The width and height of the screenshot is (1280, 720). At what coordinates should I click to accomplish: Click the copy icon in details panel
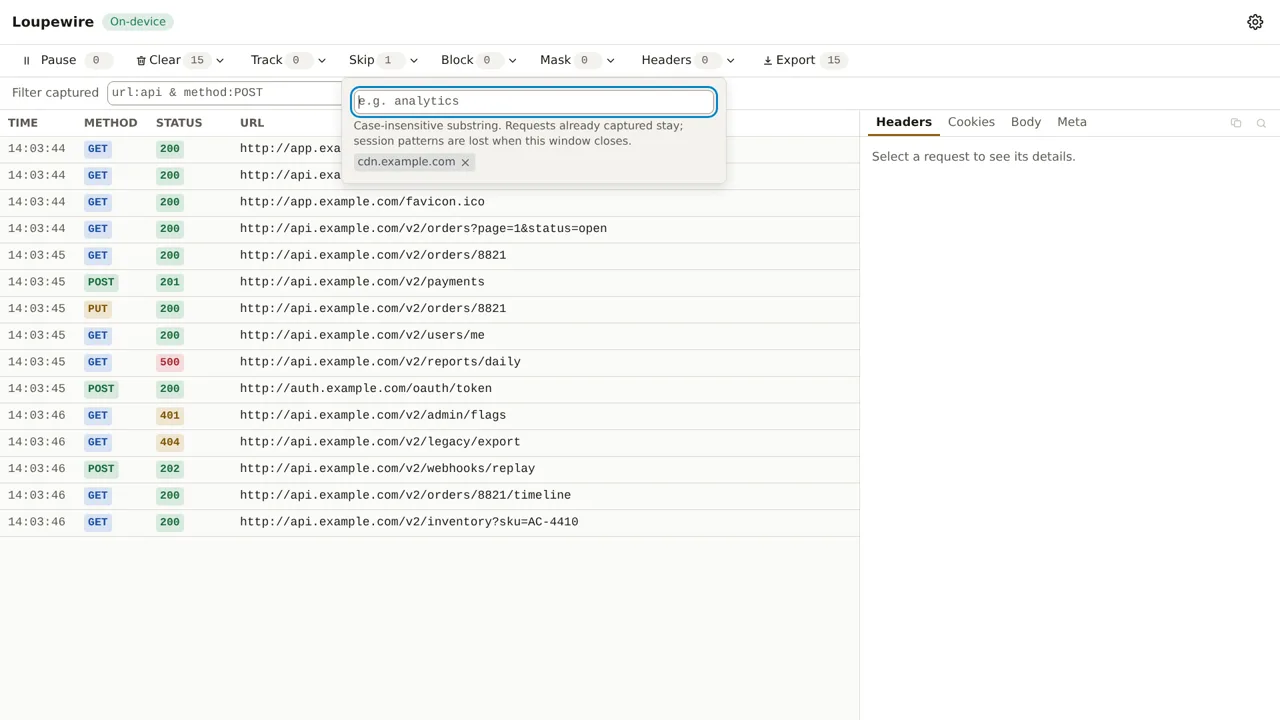pos(1236,123)
